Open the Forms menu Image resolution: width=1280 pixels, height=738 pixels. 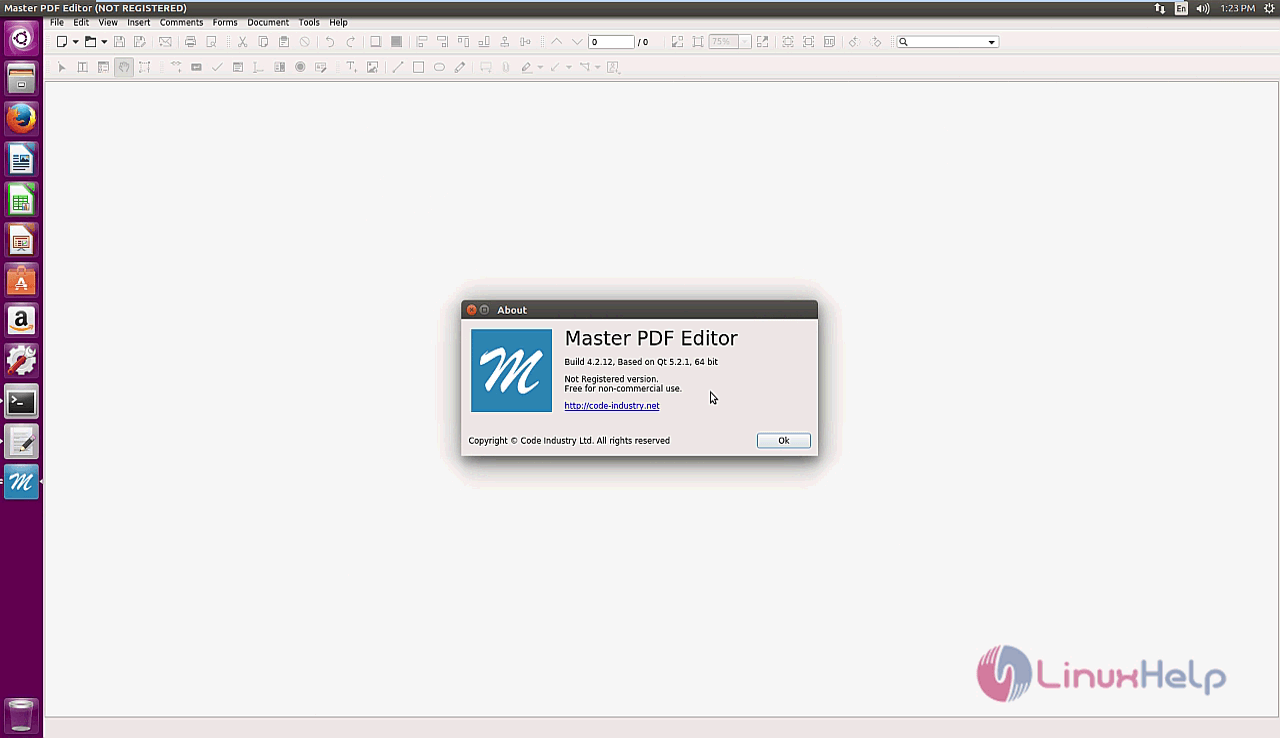[225, 22]
